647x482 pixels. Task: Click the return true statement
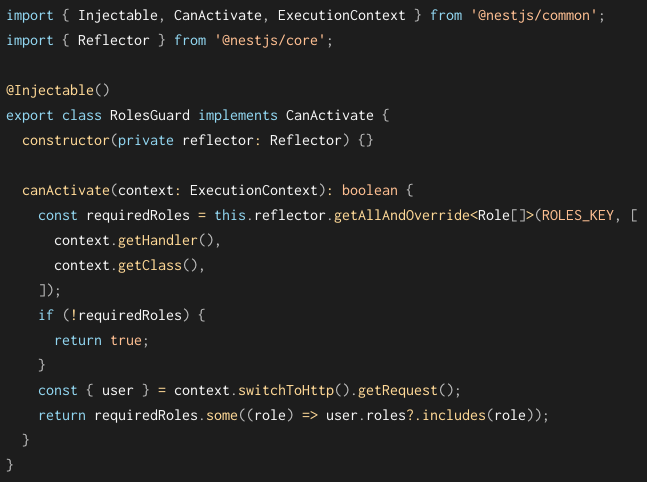(98, 340)
